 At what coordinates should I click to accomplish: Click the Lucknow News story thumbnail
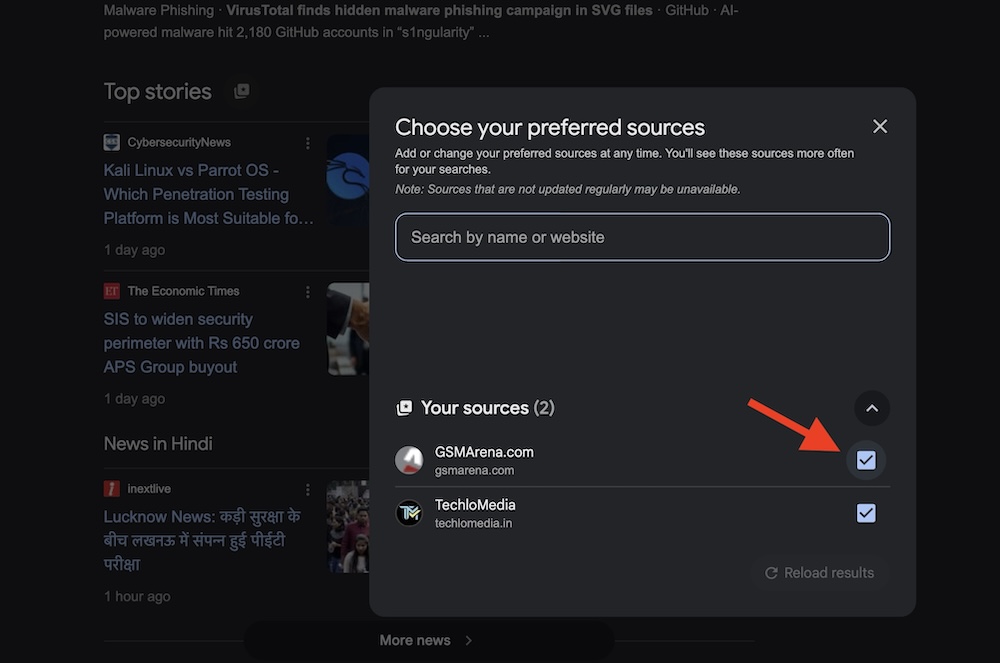(348, 525)
